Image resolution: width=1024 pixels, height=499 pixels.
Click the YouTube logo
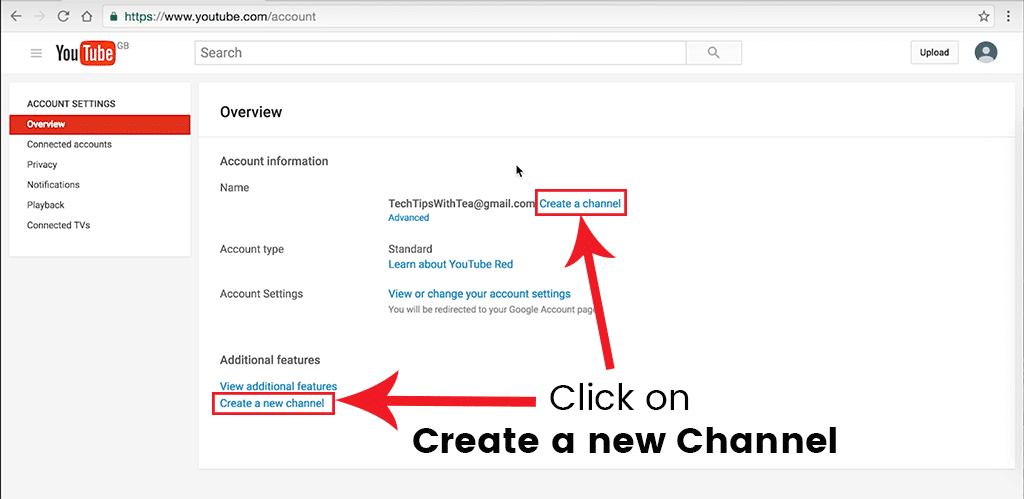pyautogui.click(x=87, y=53)
